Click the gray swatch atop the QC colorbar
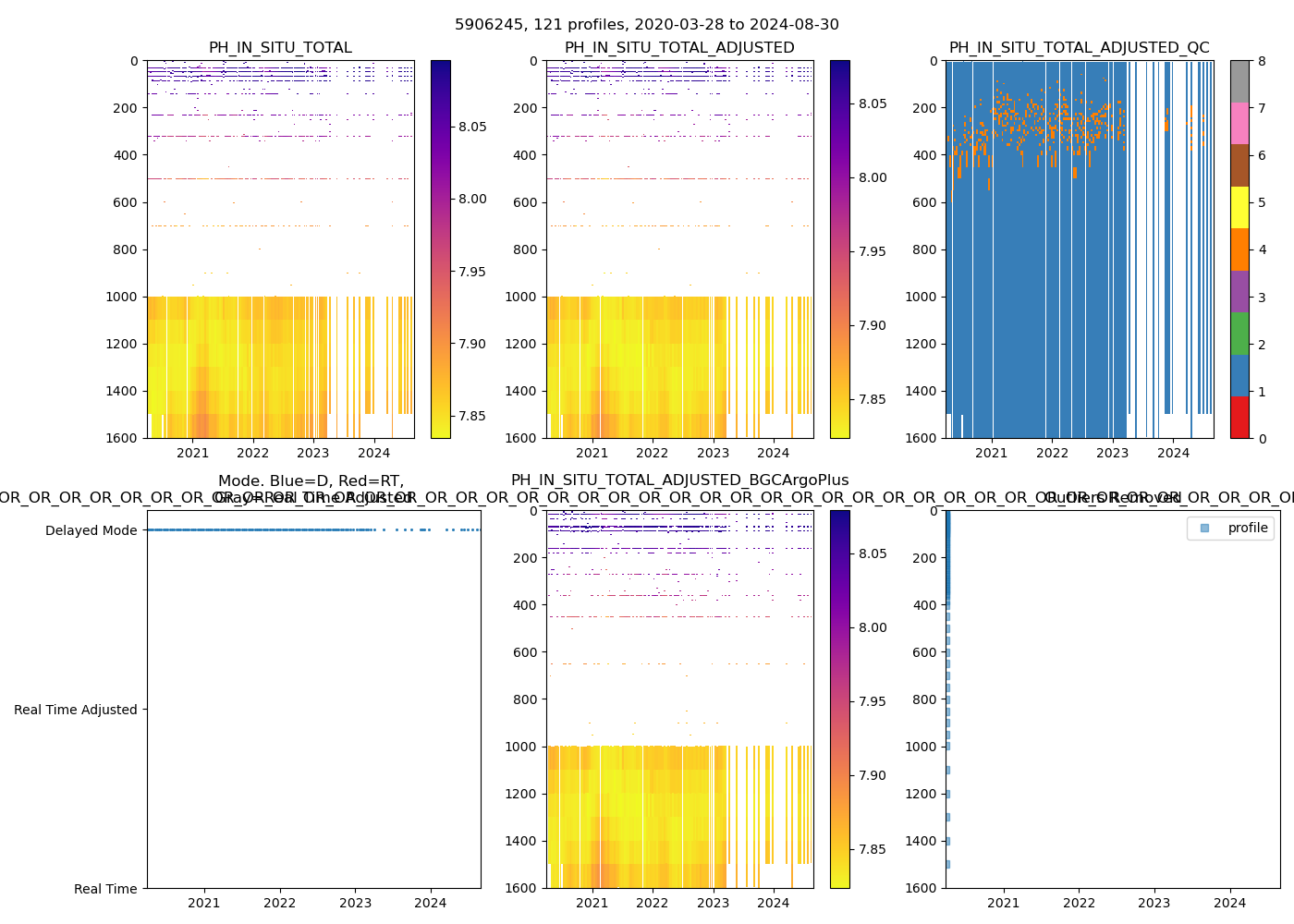Viewport: 1294px width, 924px height. [x=1239, y=81]
